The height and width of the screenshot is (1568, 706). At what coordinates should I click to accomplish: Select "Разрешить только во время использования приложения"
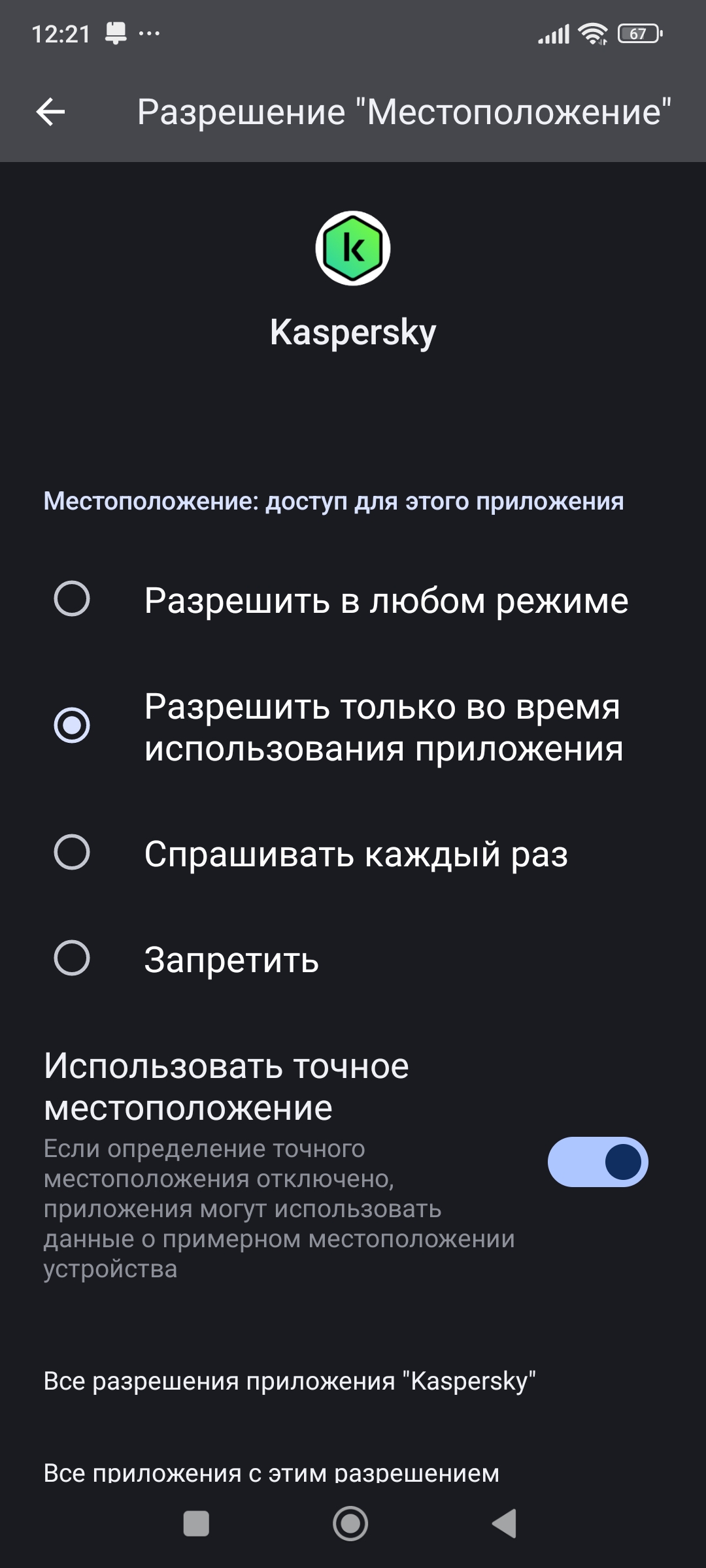point(72,726)
